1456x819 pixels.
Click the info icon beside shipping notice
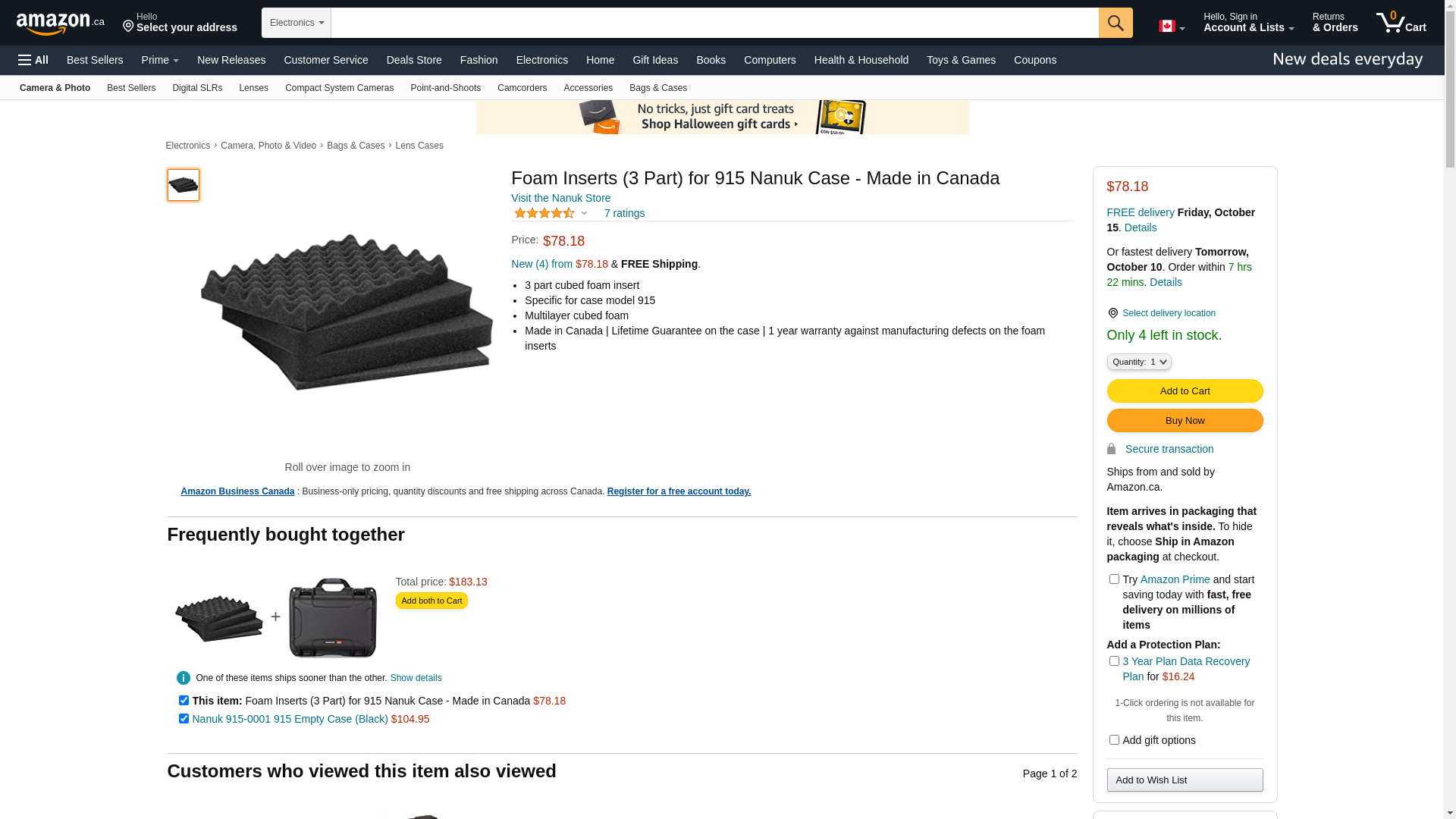tap(184, 678)
